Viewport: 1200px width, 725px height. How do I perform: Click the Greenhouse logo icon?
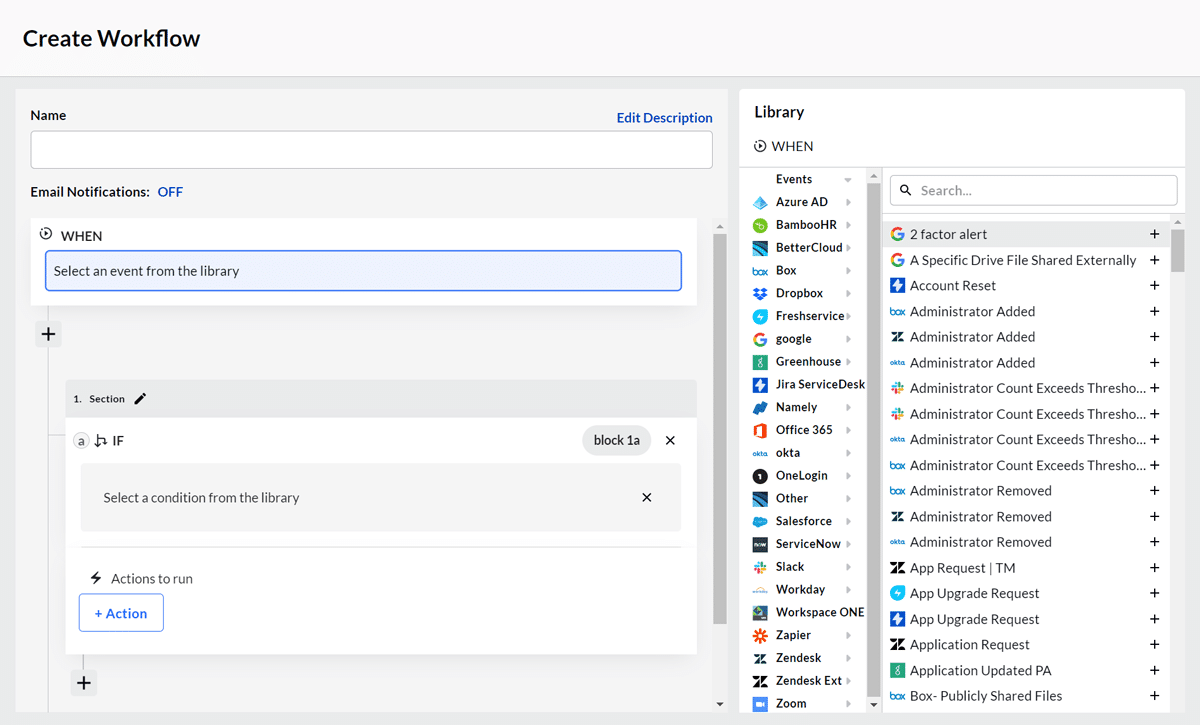tap(760, 362)
